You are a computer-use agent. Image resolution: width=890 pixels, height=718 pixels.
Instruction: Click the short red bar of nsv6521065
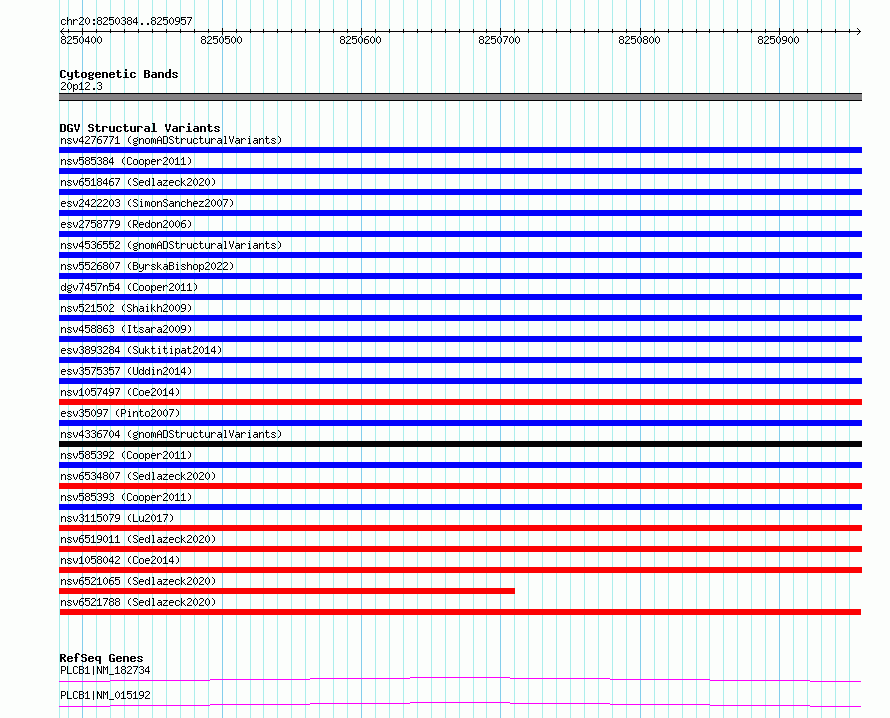pyautogui.click(x=287, y=591)
